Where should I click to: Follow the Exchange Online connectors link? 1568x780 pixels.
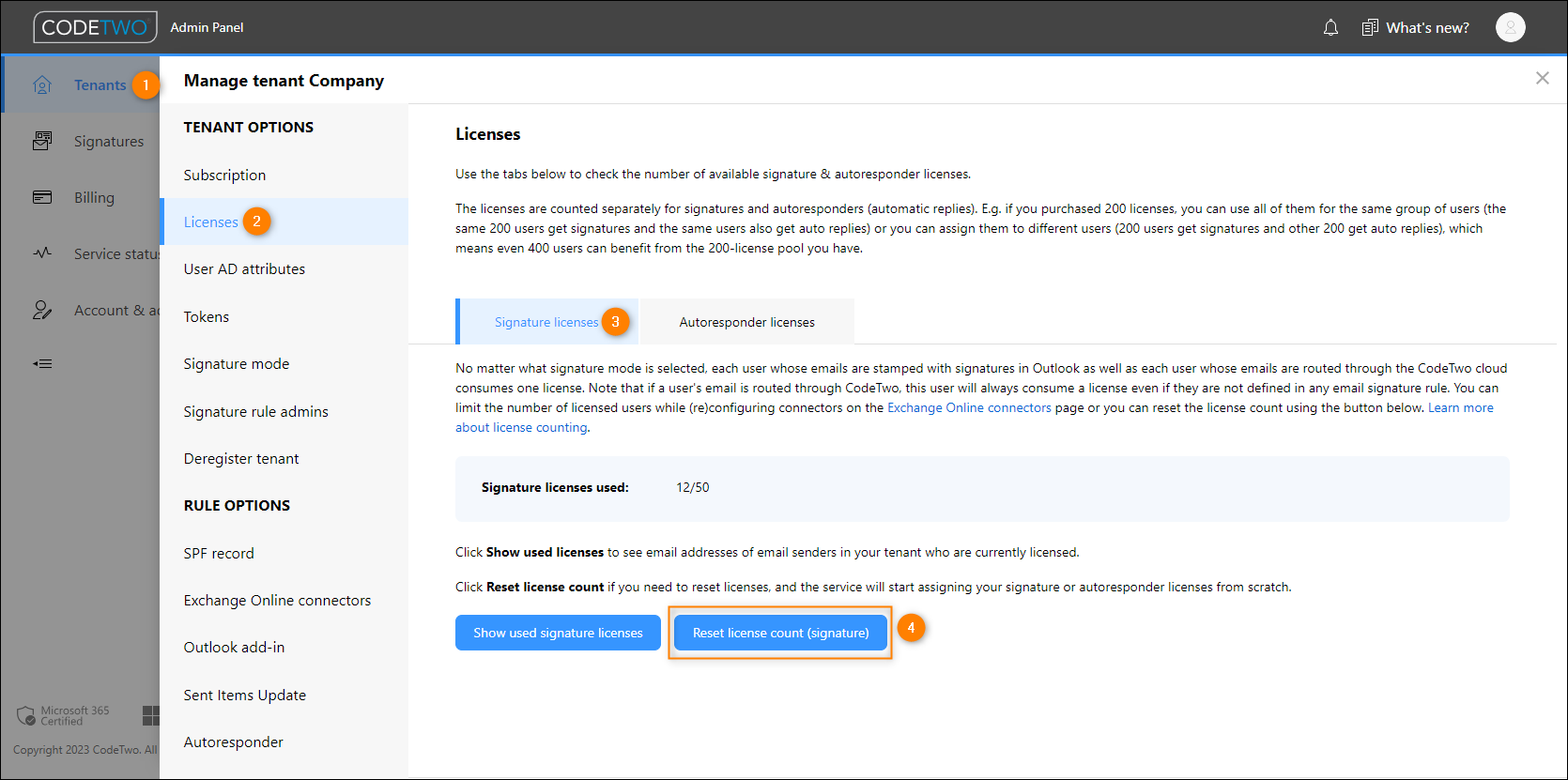pos(969,408)
